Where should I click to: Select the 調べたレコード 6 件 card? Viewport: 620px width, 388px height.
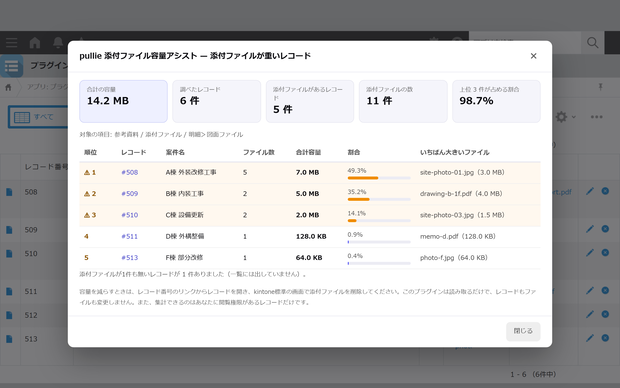217,101
